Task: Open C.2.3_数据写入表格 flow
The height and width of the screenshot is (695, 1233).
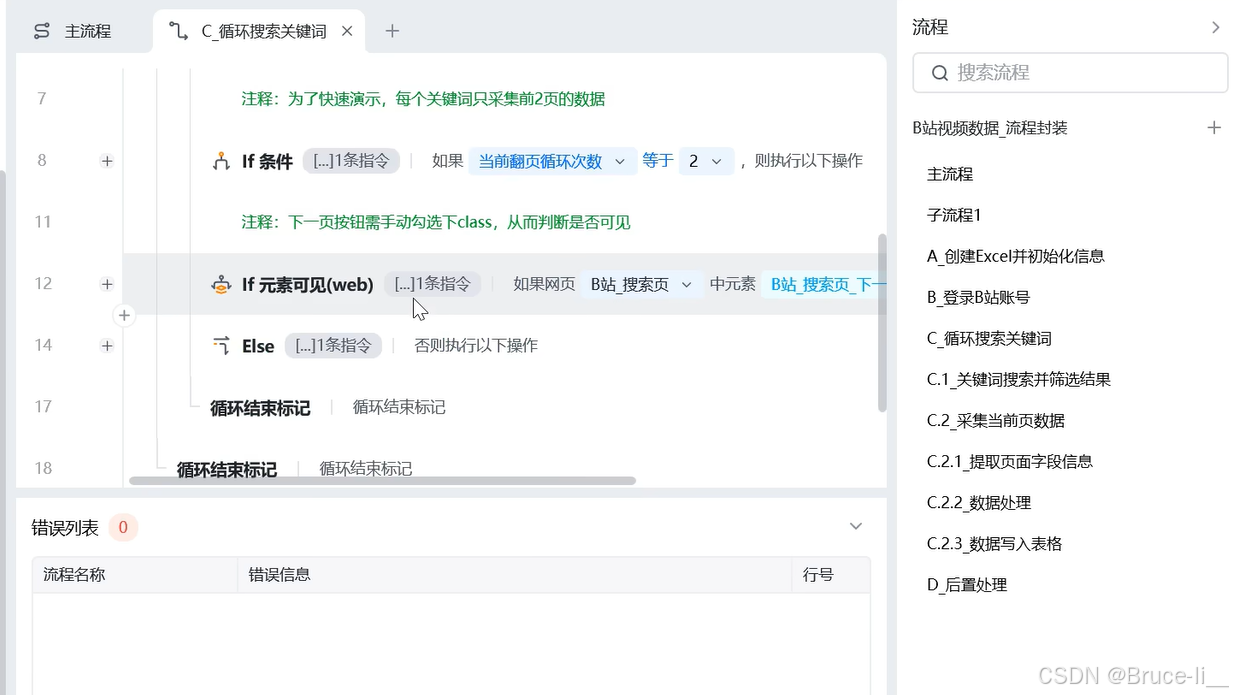Action: (995, 544)
